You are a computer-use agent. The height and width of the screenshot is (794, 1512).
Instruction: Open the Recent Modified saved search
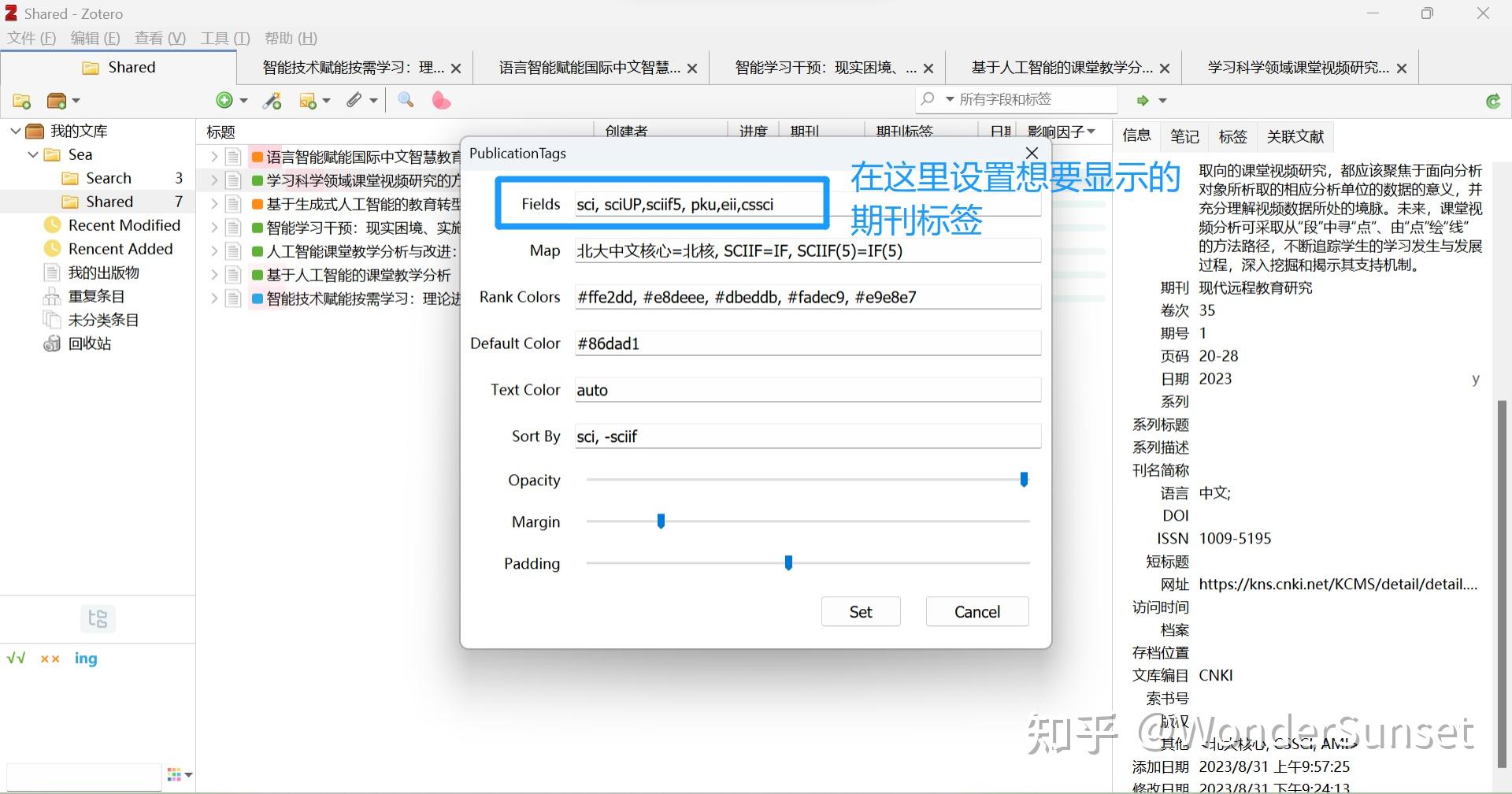tap(124, 225)
